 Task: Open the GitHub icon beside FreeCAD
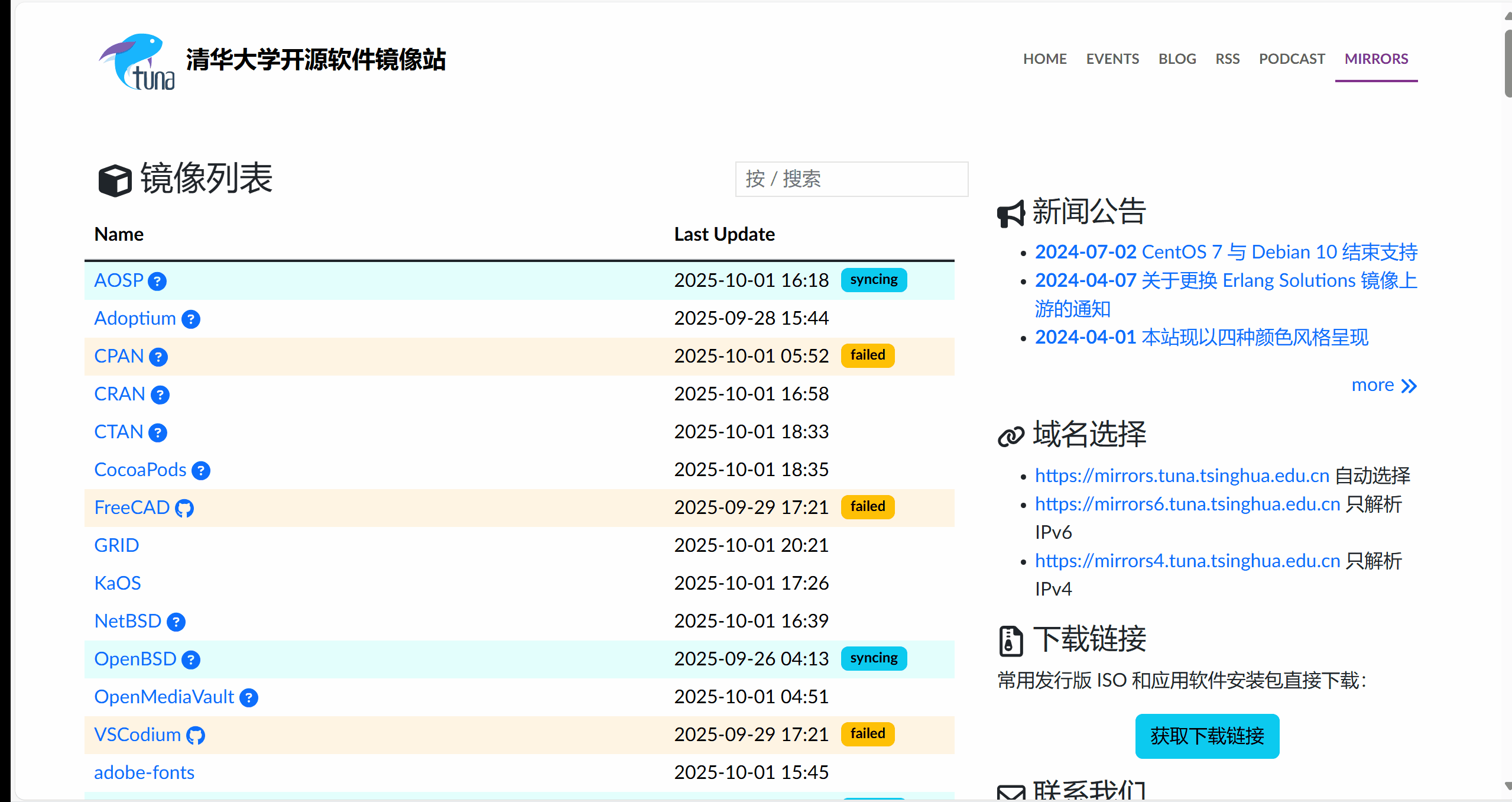(x=184, y=508)
